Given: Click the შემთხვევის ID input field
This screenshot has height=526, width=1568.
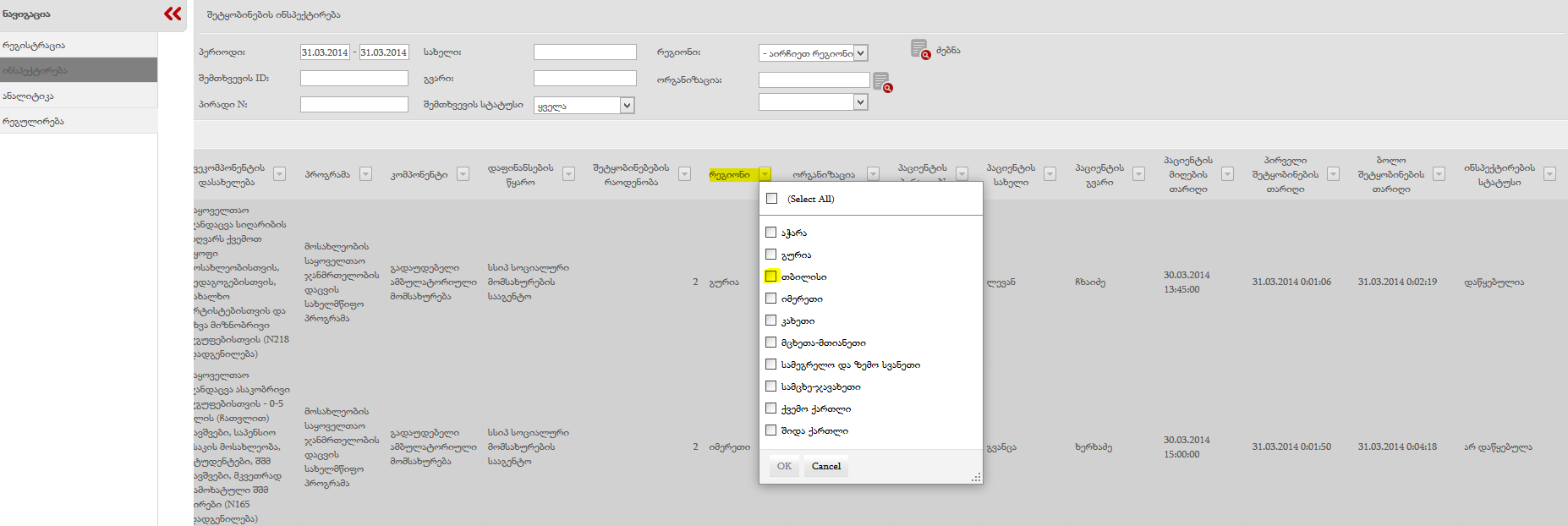Looking at the screenshot, I should coord(354,79).
